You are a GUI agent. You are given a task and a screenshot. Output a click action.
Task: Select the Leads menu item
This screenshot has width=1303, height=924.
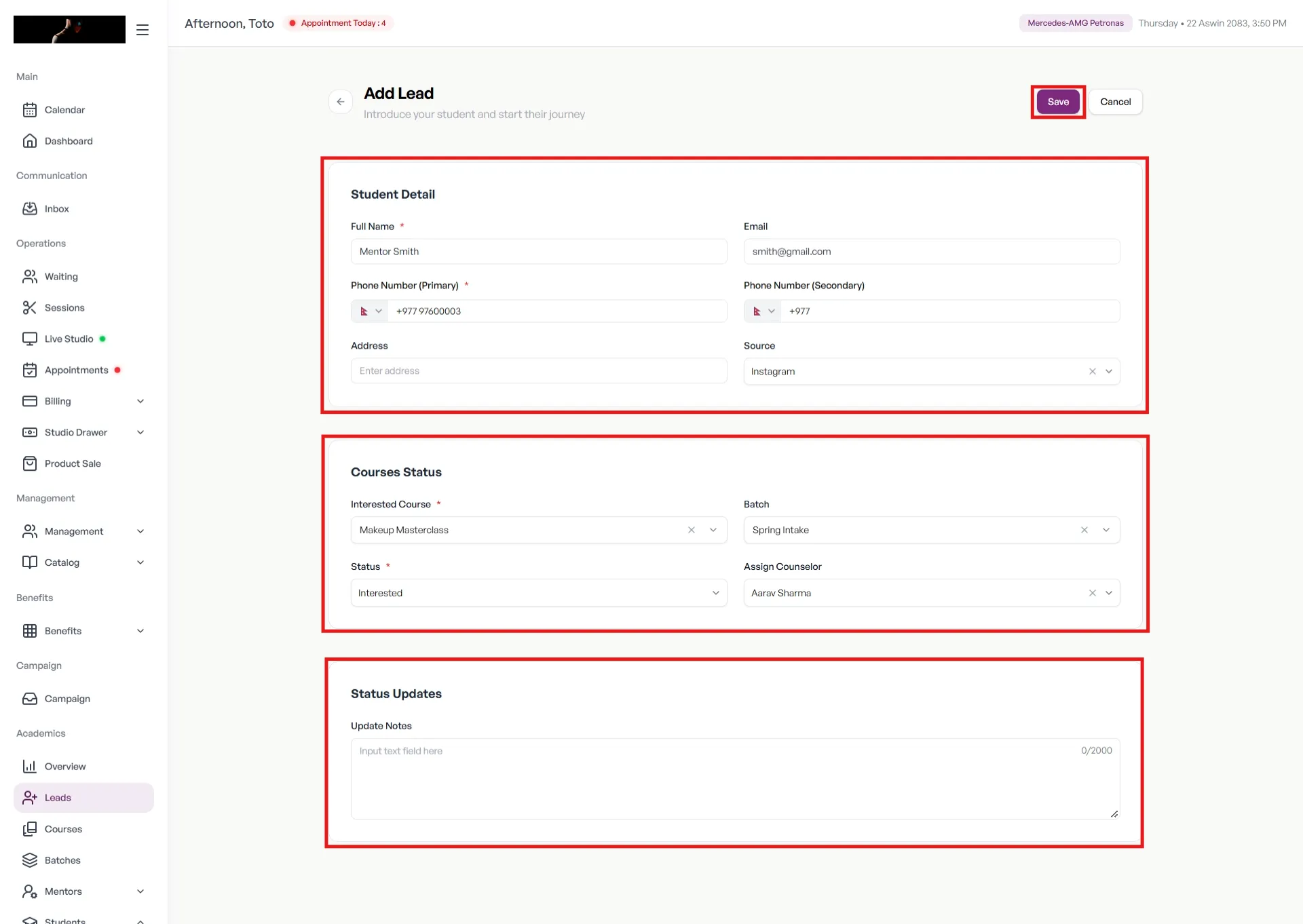tap(83, 798)
